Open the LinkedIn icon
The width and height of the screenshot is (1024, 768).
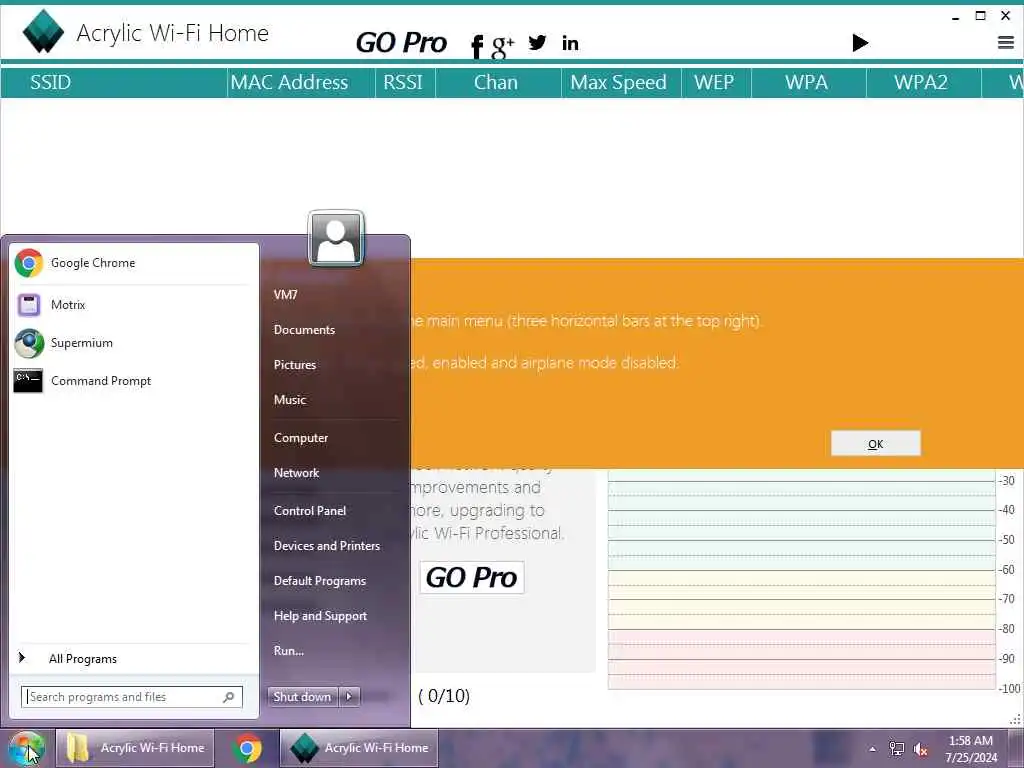pyautogui.click(x=570, y=43)
